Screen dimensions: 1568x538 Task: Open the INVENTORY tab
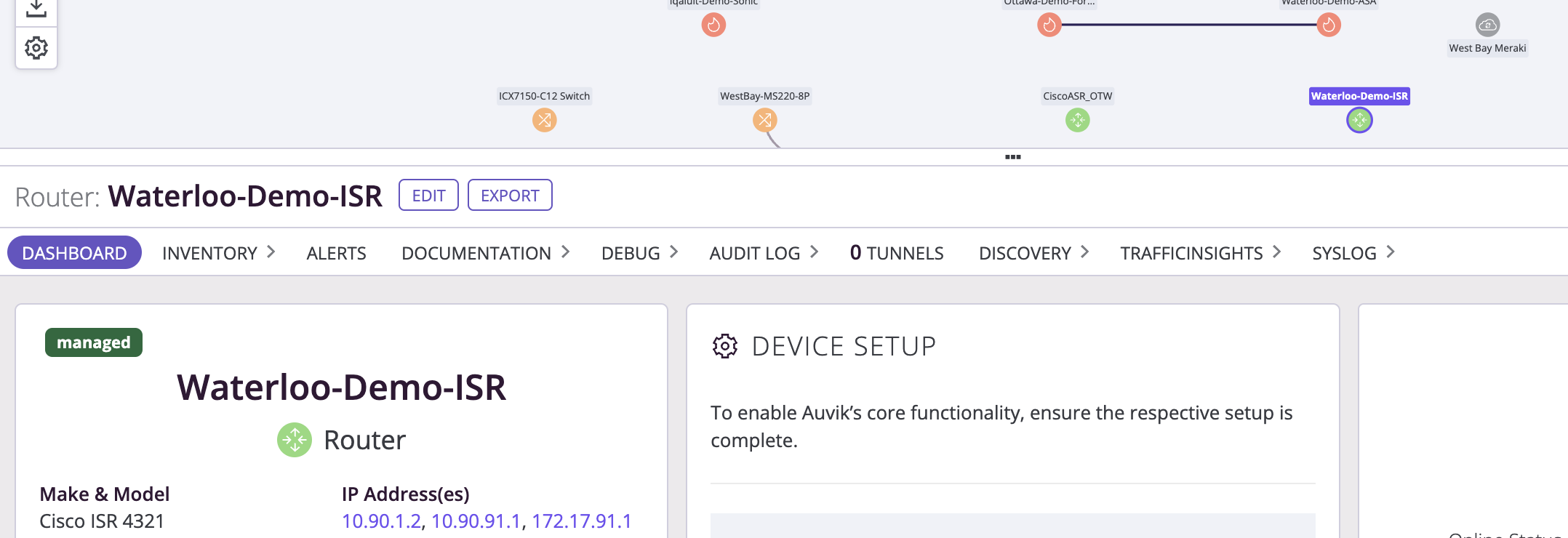[209, 253]
